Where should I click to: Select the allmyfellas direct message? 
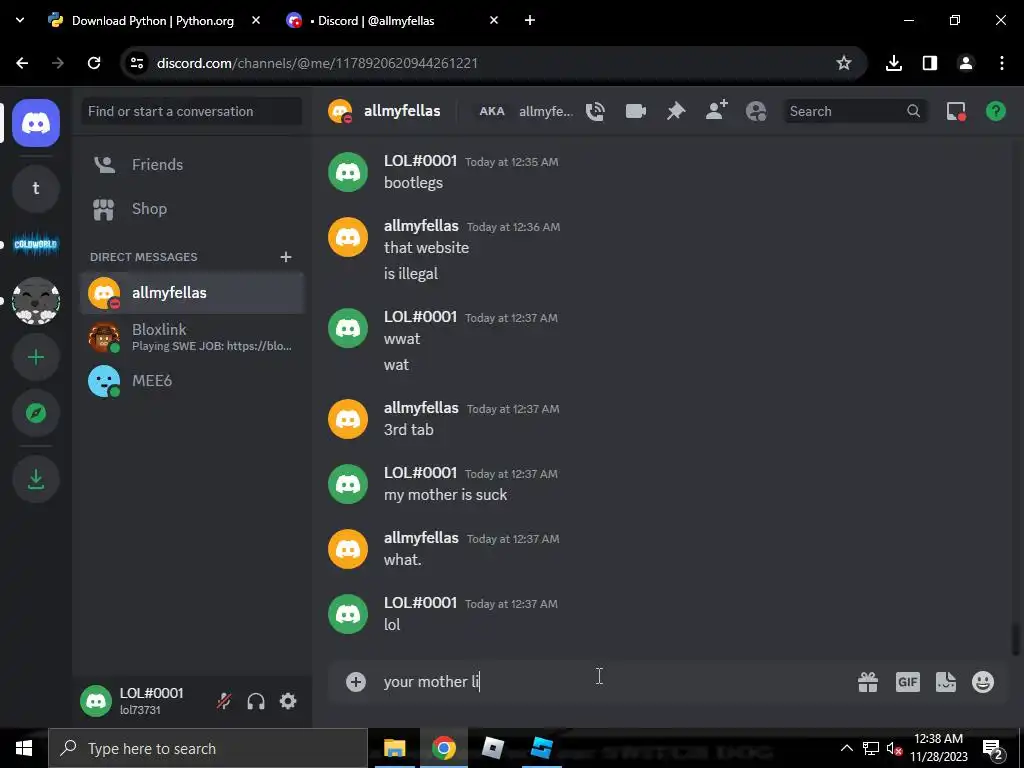192,293
